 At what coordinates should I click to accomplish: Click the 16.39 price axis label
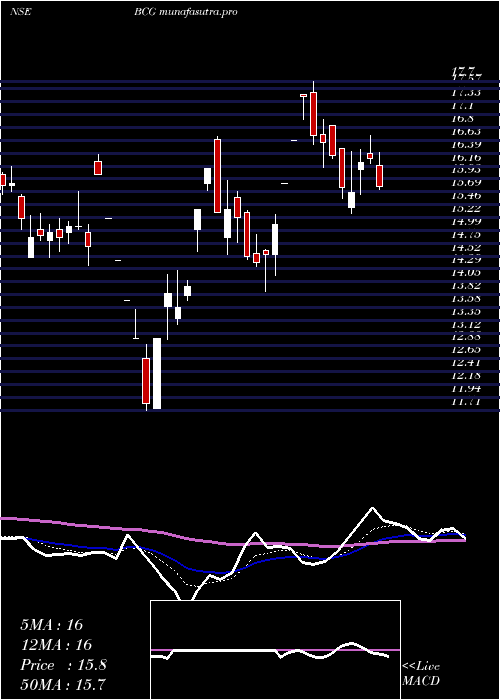coord(466,144)
